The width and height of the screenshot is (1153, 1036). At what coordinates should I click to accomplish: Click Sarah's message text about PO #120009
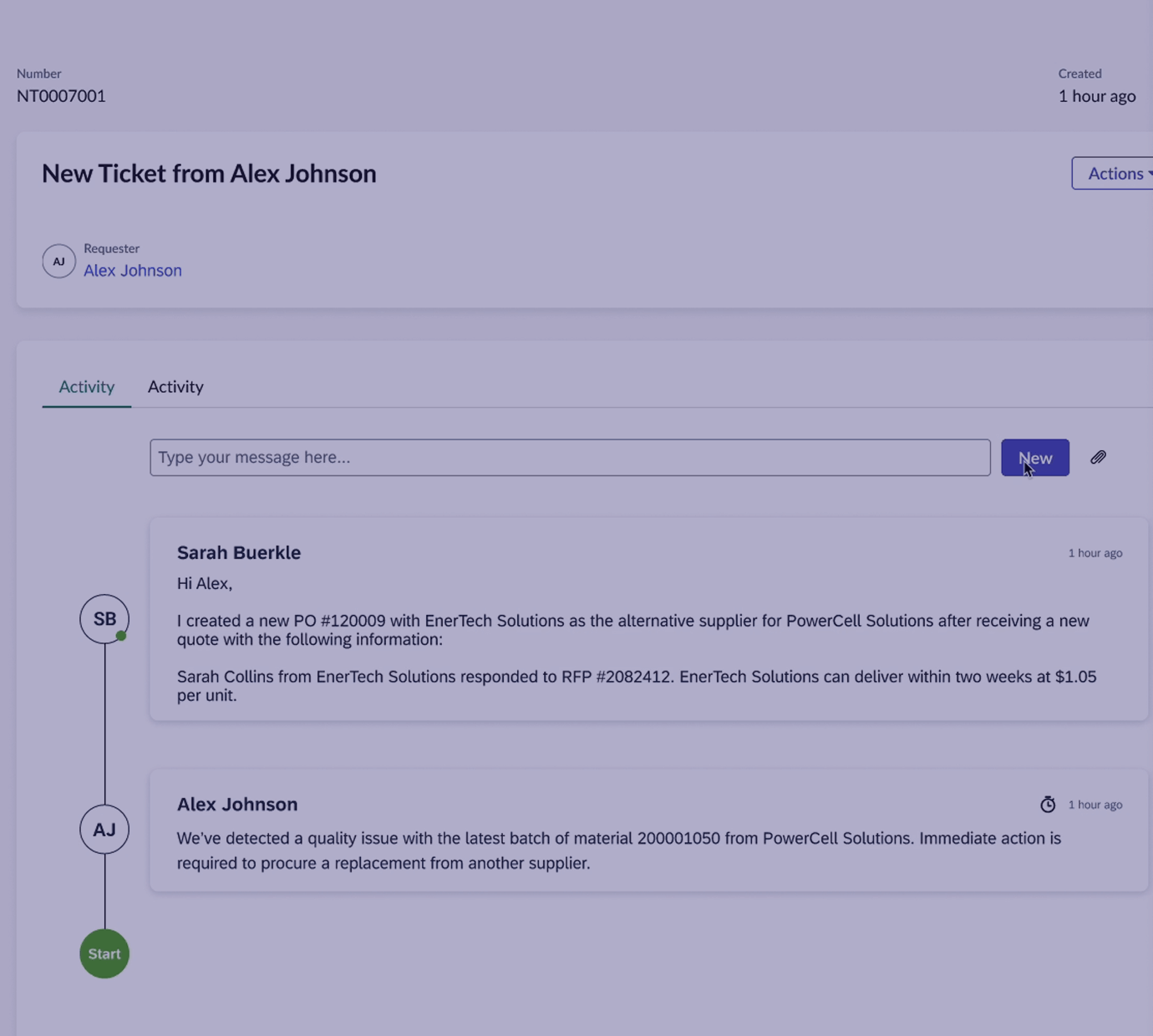click(x=632, y=630)
